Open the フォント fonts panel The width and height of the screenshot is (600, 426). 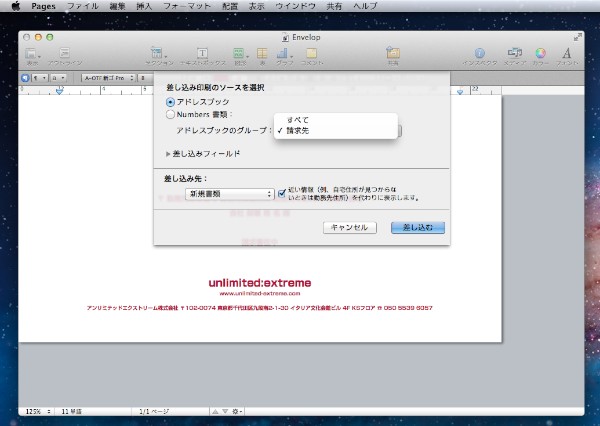coord(567,56)
